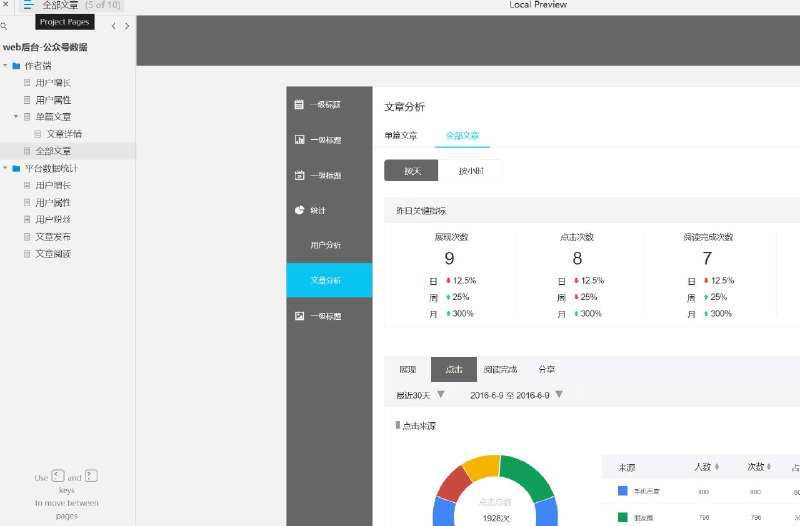Viewport: 800px width, 526px height.
Task: Click the web后台-公众号数据 project title
Action: tap(45, 47)
